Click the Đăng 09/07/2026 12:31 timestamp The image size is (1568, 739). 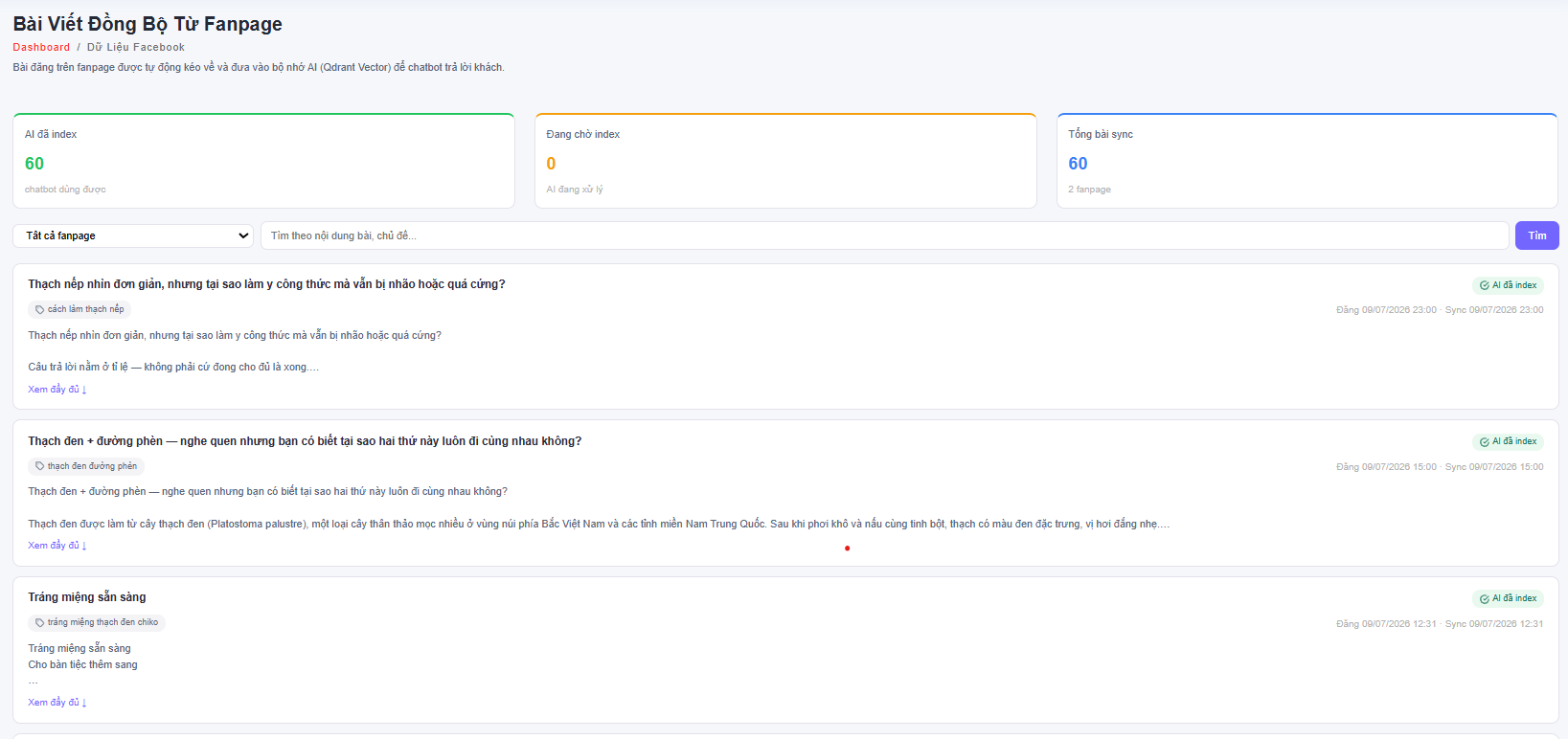point(1386,624)
